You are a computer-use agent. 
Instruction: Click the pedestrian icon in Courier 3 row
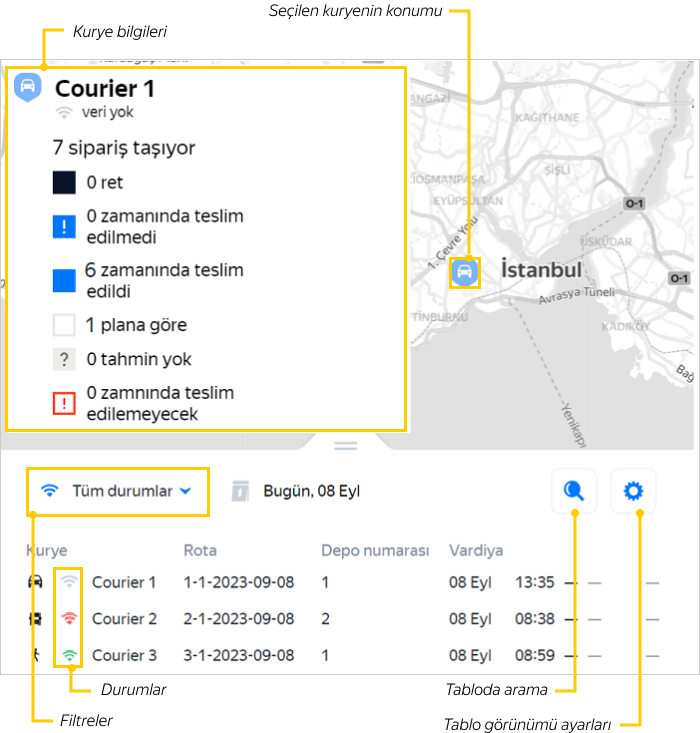coord(36,656)
